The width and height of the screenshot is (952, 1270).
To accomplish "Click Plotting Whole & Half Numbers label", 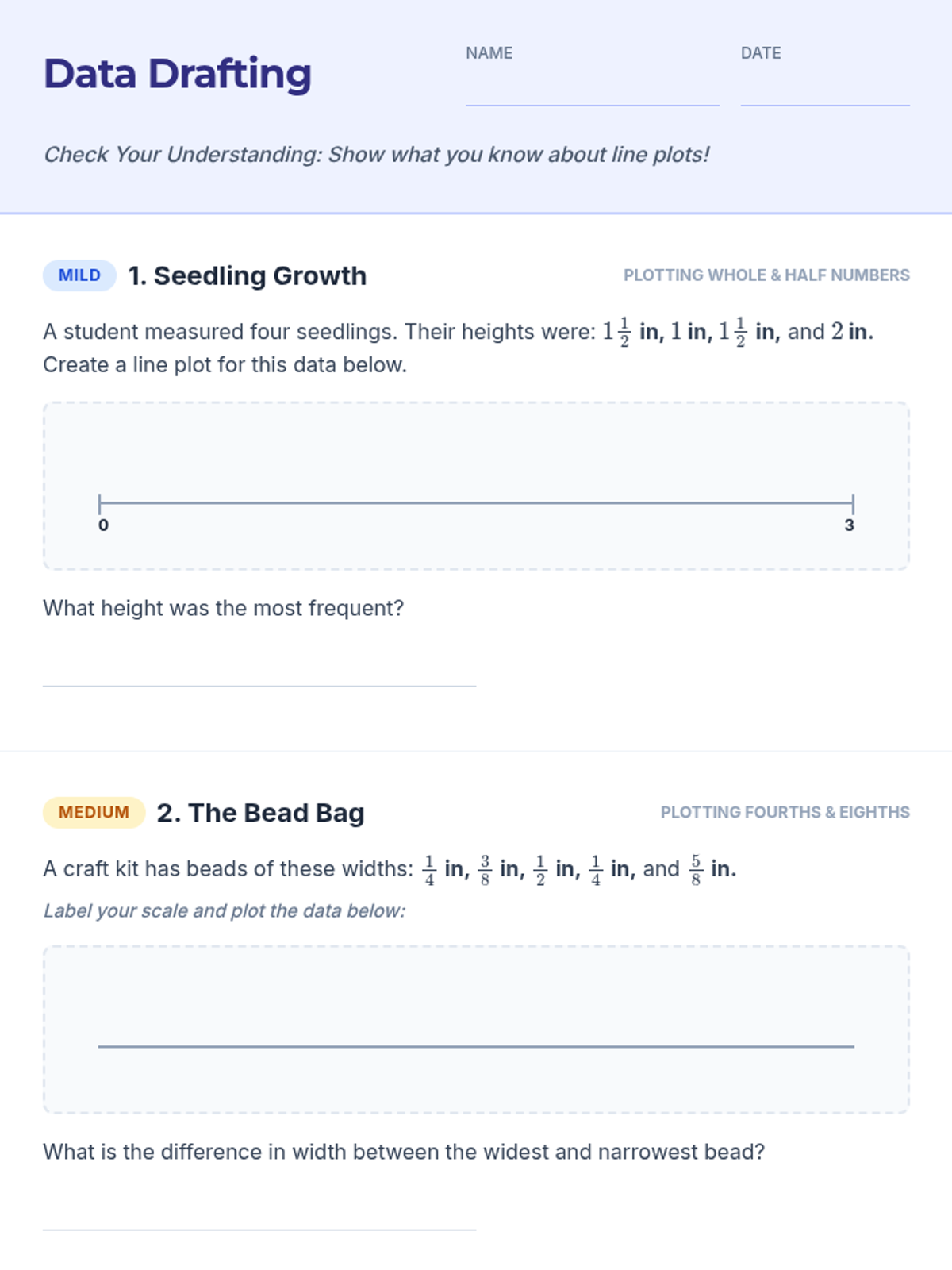I will (766, 275).
